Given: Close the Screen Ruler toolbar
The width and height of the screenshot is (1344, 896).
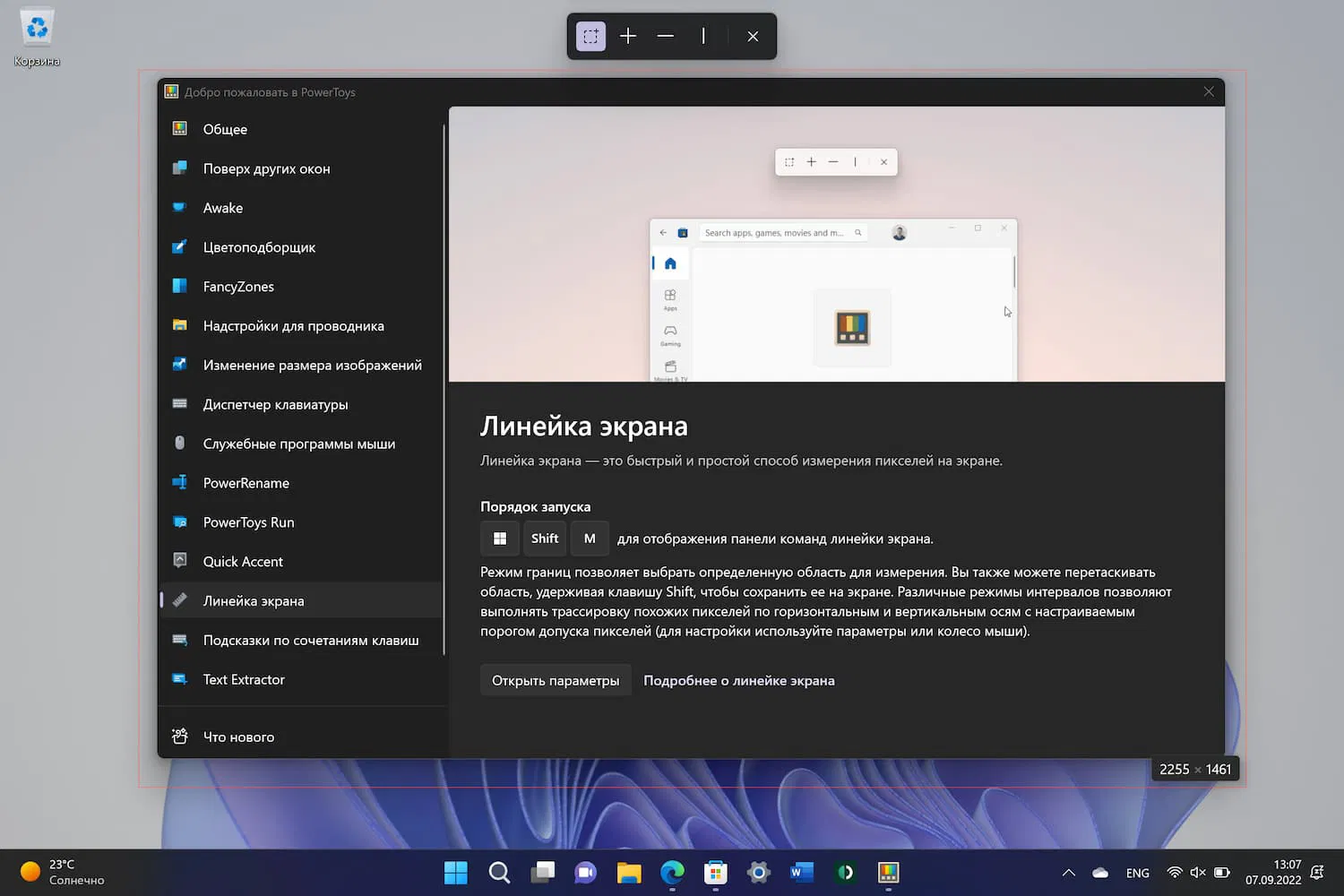Looking at the screenshot, I should pos(753,37).
